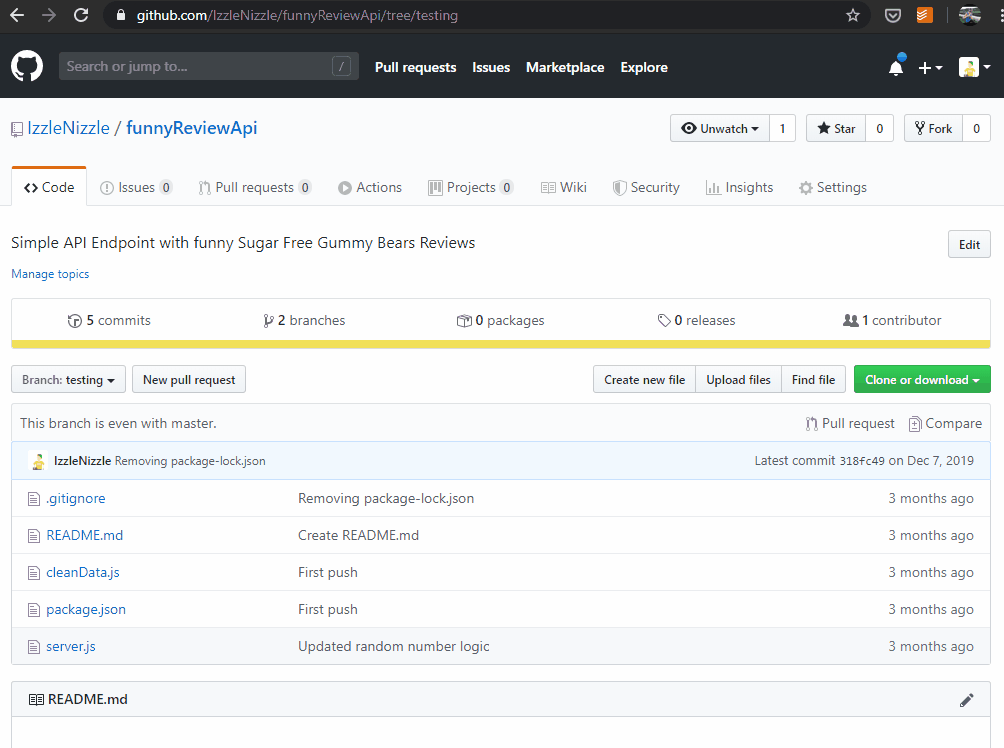The image size is (1004, 748).
Task: Open Explore in the top navigation
Action: coord(644,67)
